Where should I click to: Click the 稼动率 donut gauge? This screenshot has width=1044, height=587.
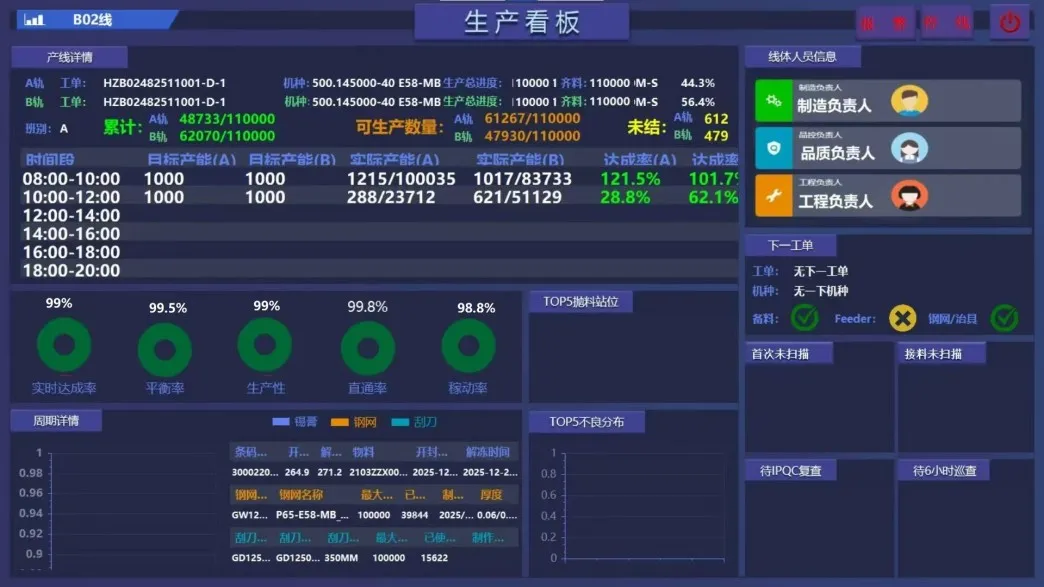tap(468, 346)
